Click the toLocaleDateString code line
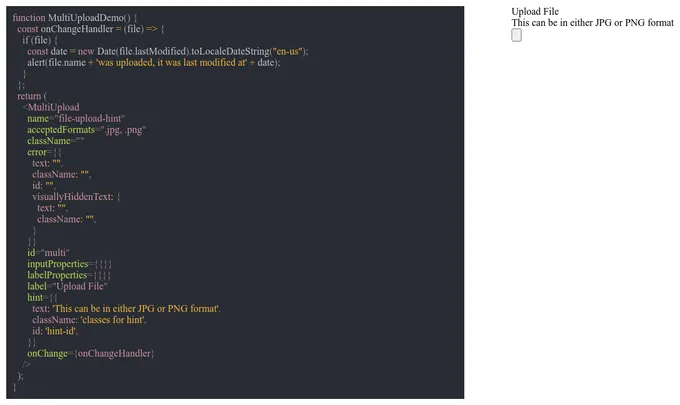Image resolution: width=680 pixels, height=405 pixels. 168,52
